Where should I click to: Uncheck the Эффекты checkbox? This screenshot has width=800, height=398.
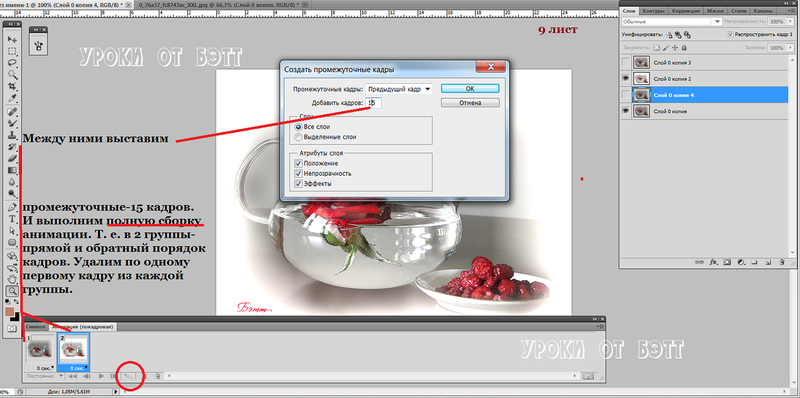tap(298, 183)
